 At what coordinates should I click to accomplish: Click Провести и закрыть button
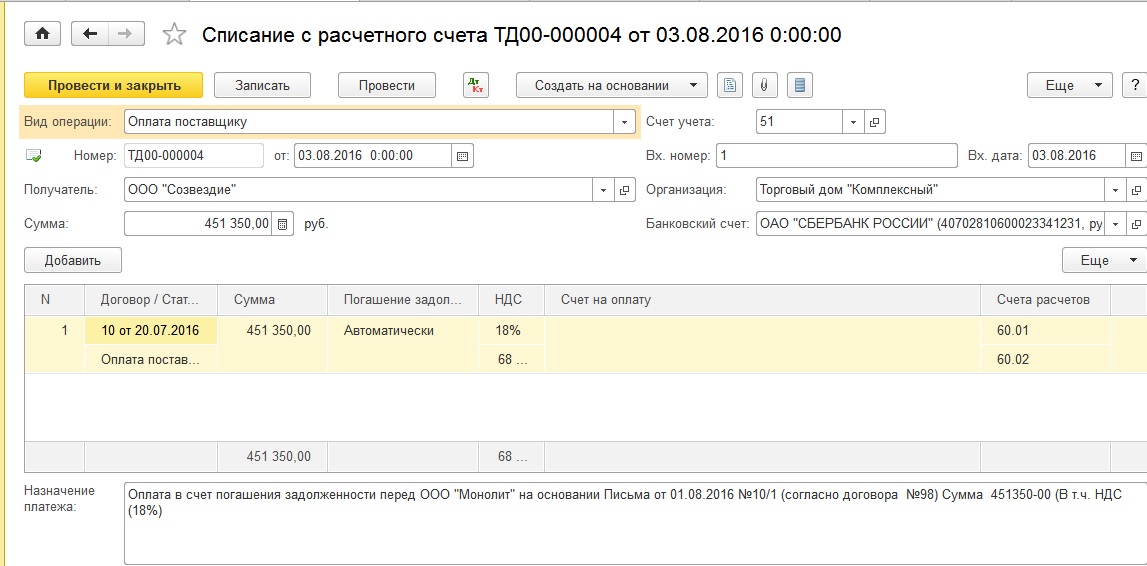pyautogui.click(x=113, y=85)
